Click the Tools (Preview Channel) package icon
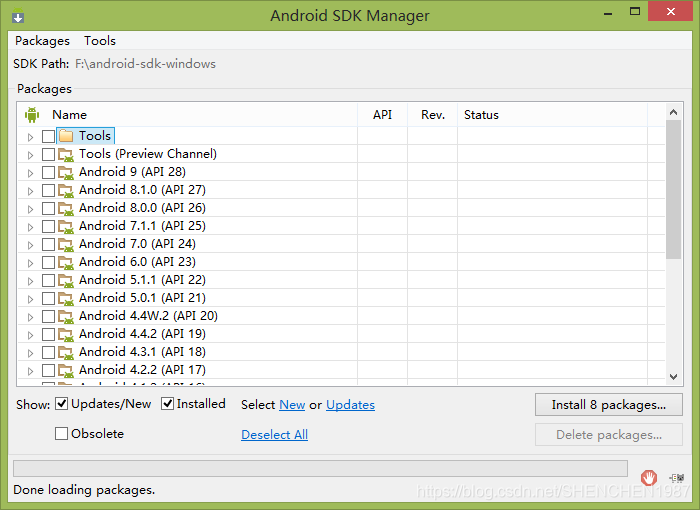Image resolution: width=700 pixels, height=510 pixels. tap(66, 155)
